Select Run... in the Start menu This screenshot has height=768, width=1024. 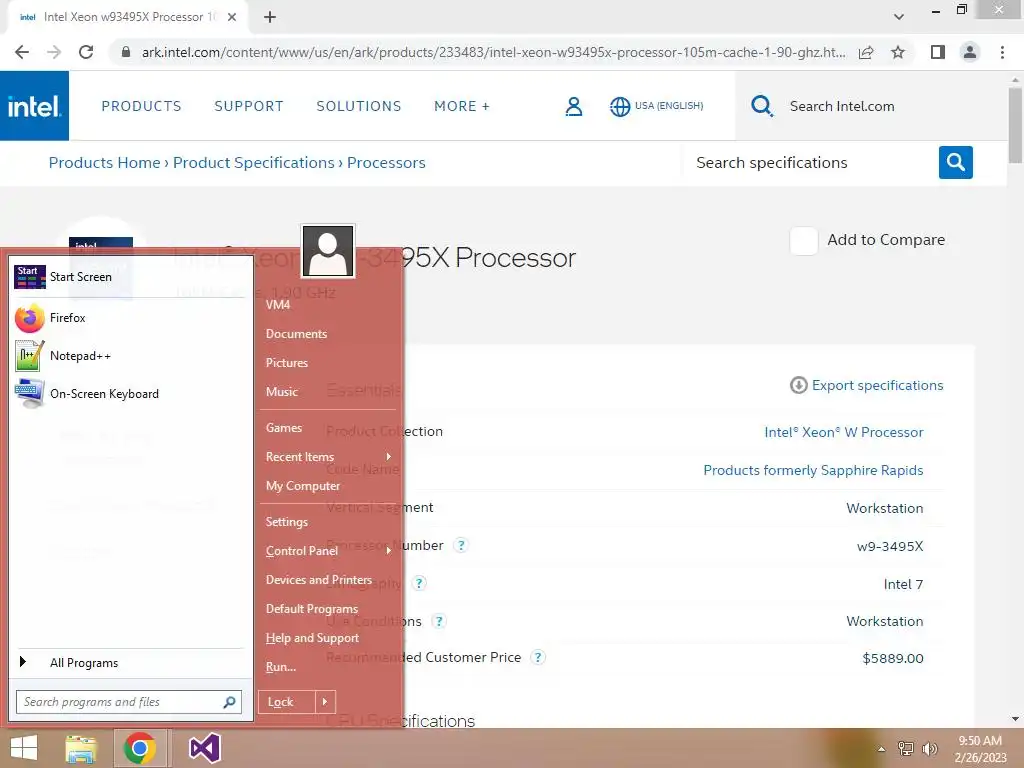coord(281,667)
